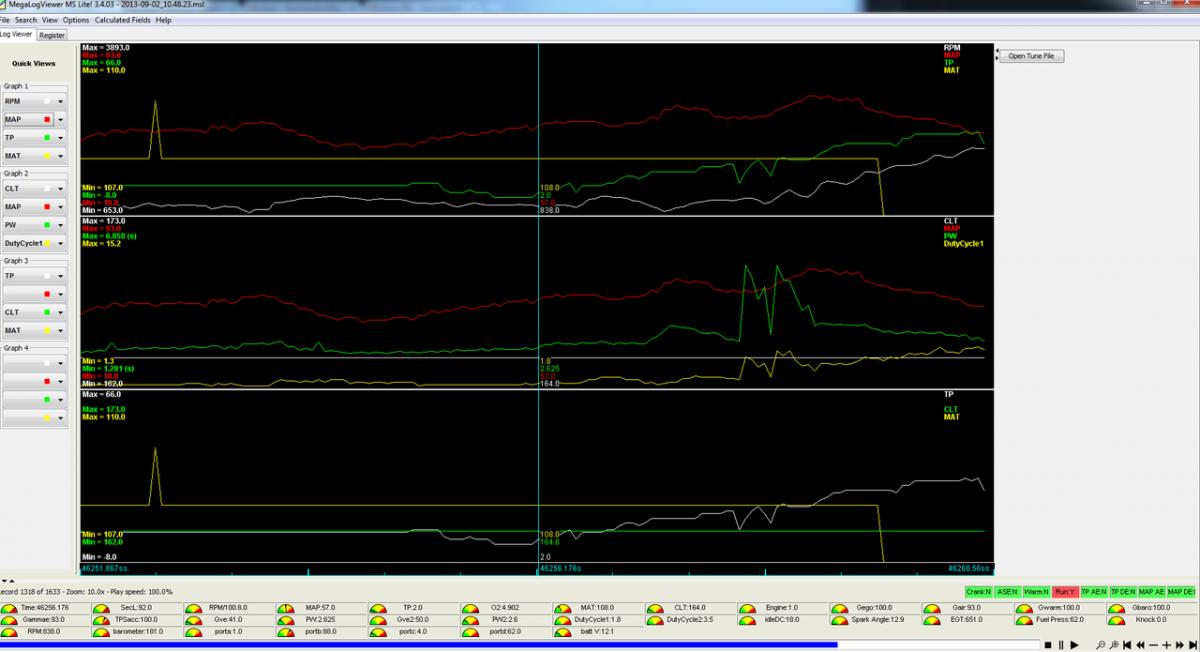This screenshot has height=652, width=1200.
Task: Open Graph 3 TP field dropdown
Action: click(60, 275)
